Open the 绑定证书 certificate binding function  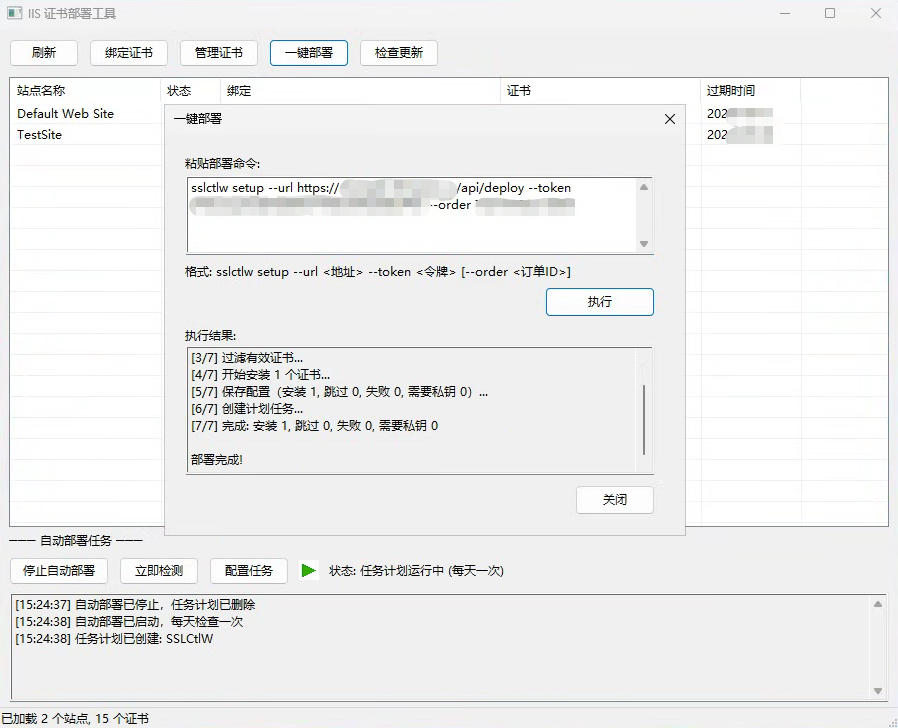128,52
